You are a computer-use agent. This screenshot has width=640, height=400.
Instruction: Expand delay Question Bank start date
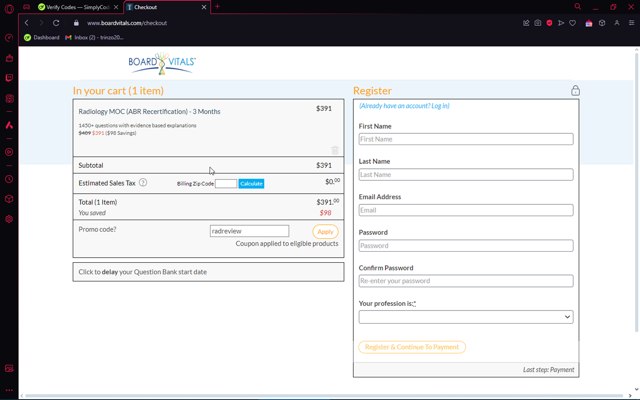(x=208, y=272)
